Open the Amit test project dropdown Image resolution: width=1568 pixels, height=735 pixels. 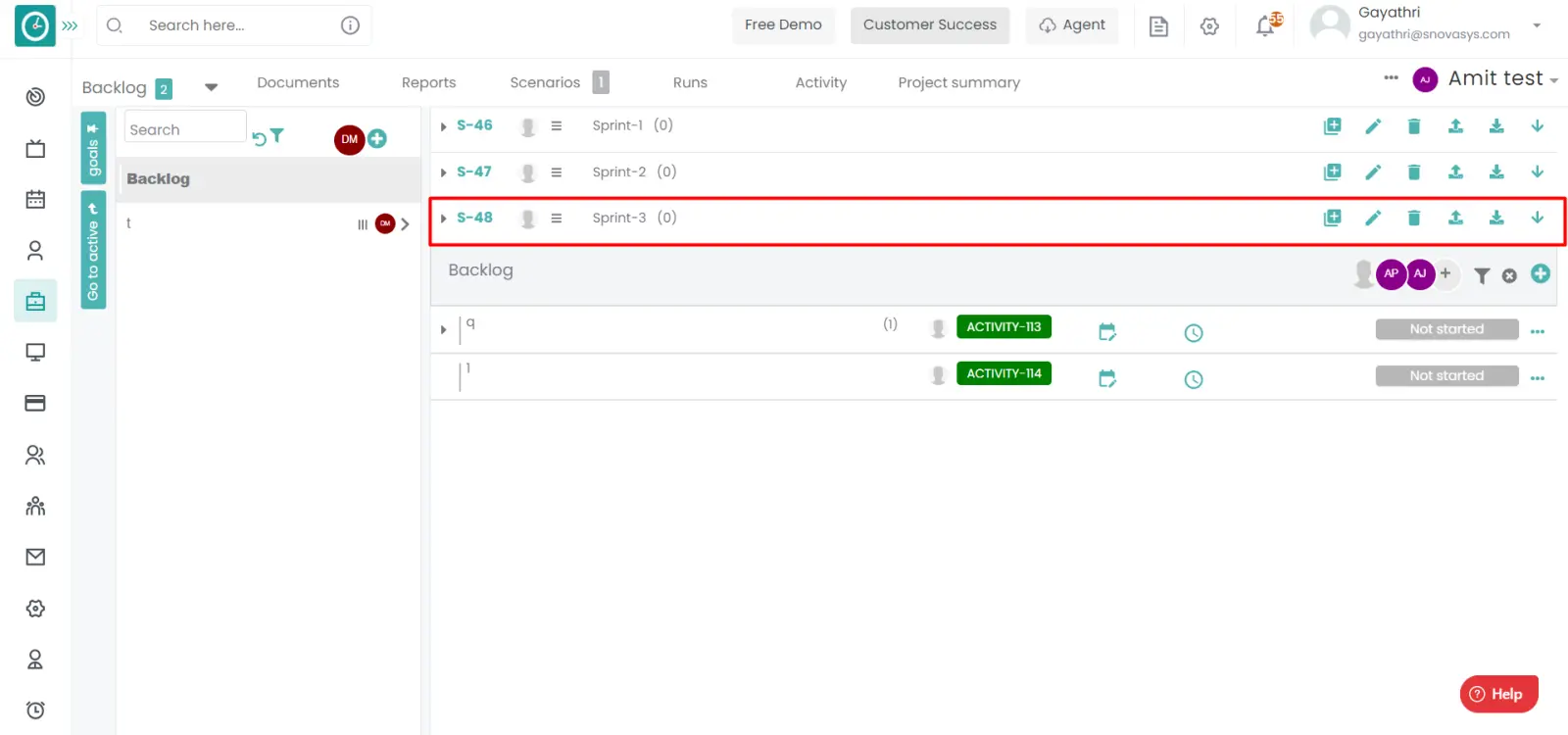tap(1553, 80)
